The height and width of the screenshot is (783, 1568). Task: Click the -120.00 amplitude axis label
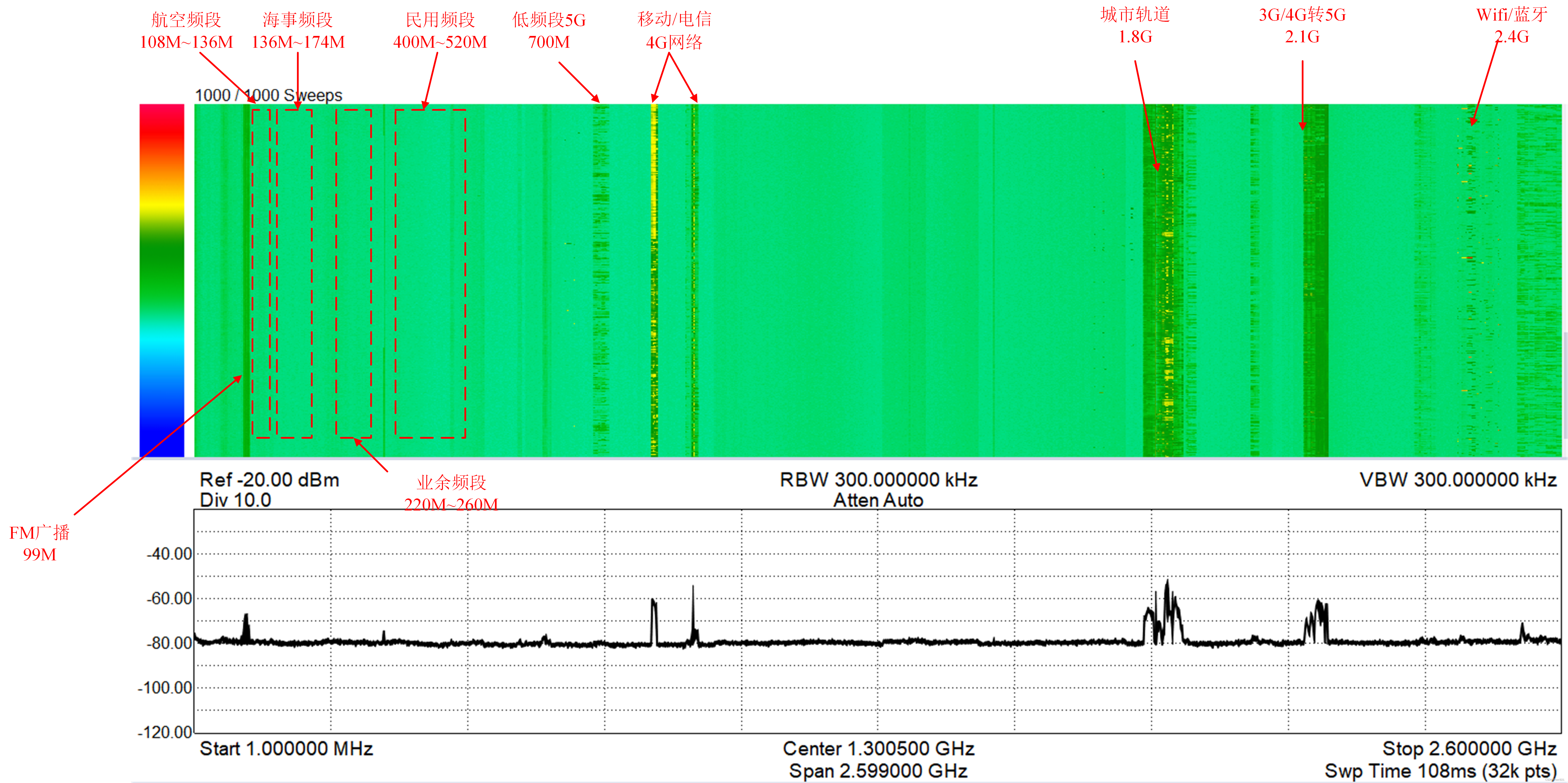(x=165, y=732)
